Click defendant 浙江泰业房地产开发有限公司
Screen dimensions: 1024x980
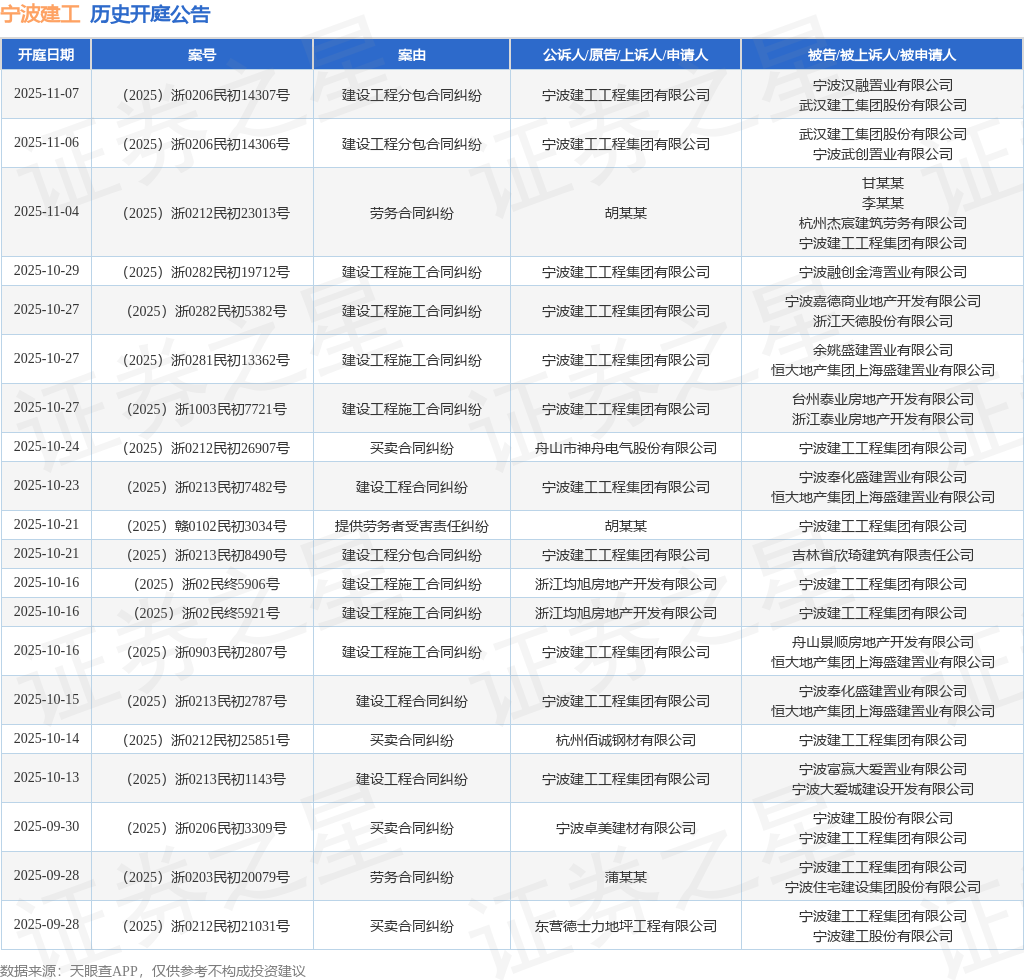883,419
